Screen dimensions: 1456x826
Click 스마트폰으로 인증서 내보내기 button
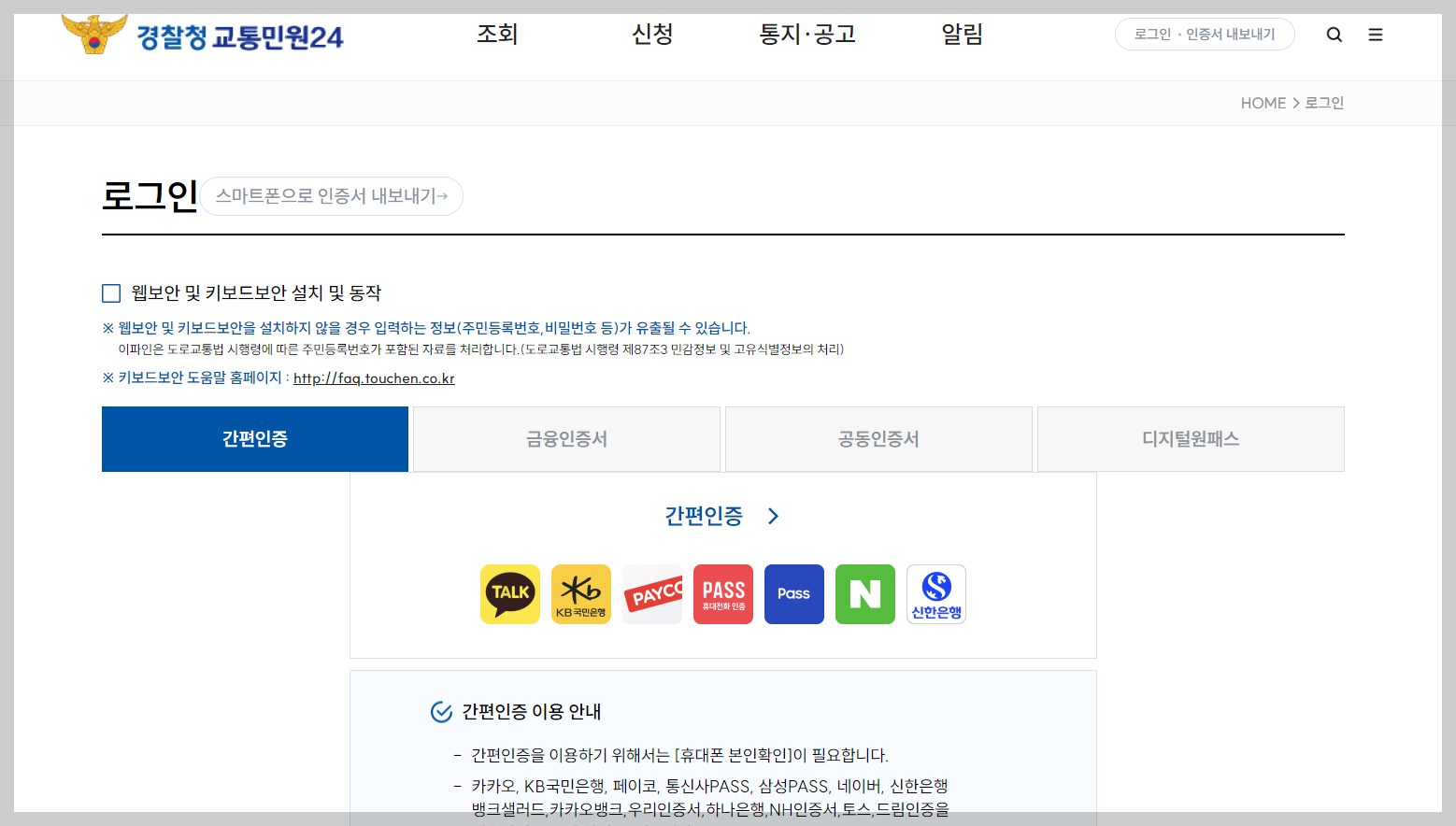pos(331,196)
